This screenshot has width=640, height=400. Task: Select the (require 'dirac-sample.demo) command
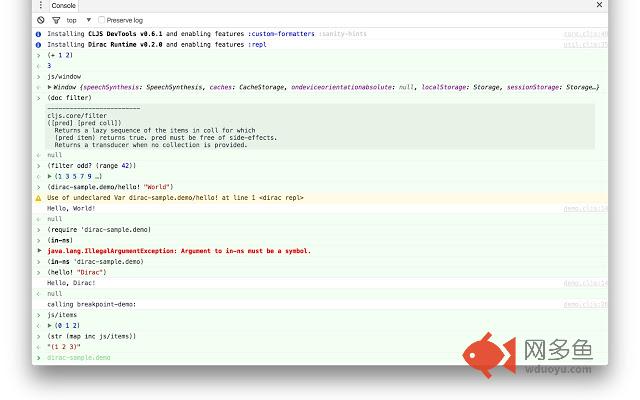(x=99, y=229)
